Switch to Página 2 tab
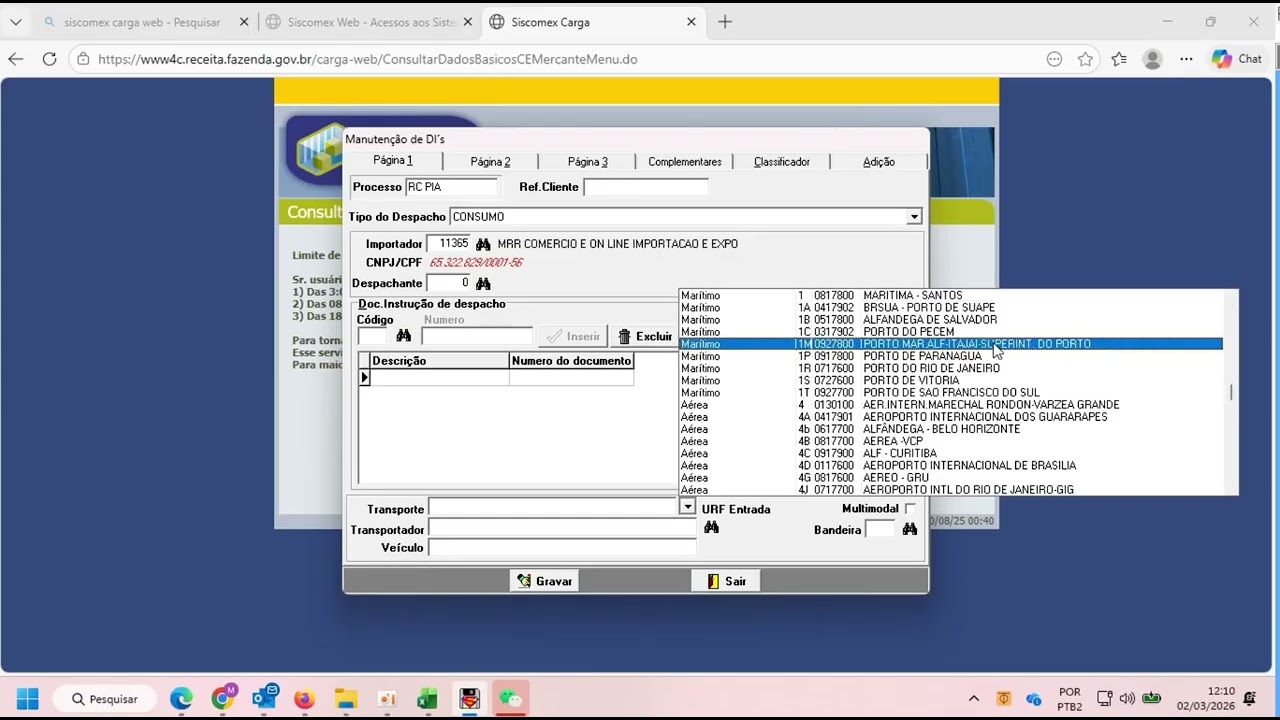Screen dimensions: 1280x720 (491, 162)
